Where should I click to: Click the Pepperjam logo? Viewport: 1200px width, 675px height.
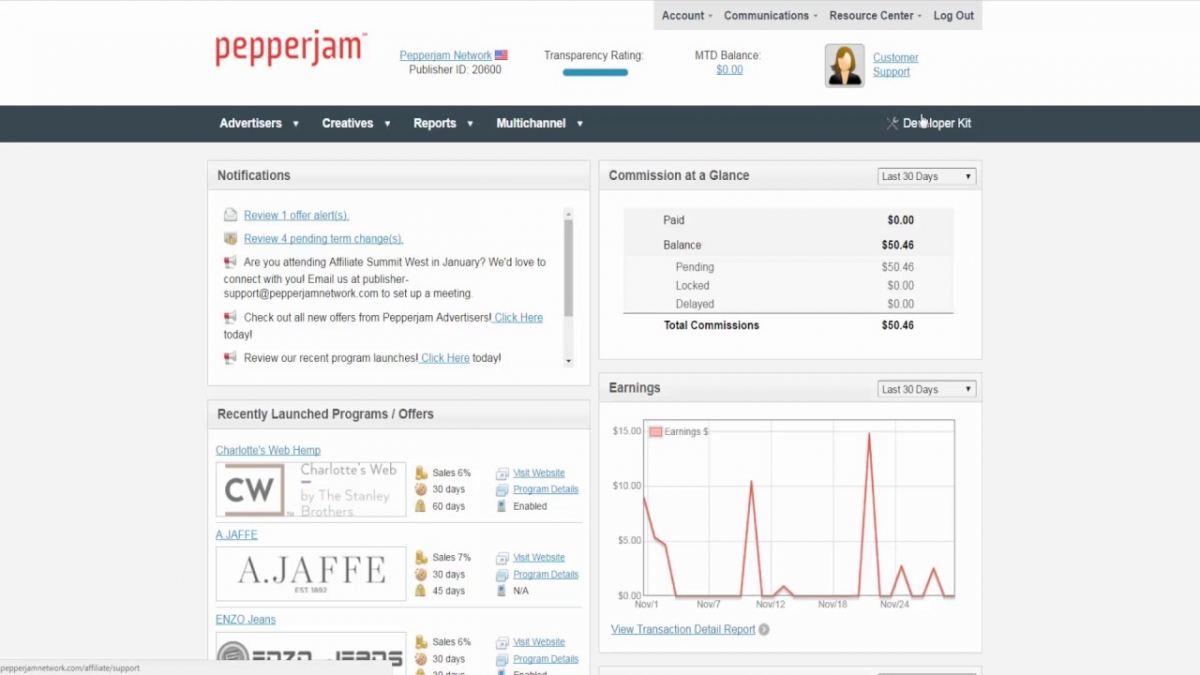tap(289, 48)
